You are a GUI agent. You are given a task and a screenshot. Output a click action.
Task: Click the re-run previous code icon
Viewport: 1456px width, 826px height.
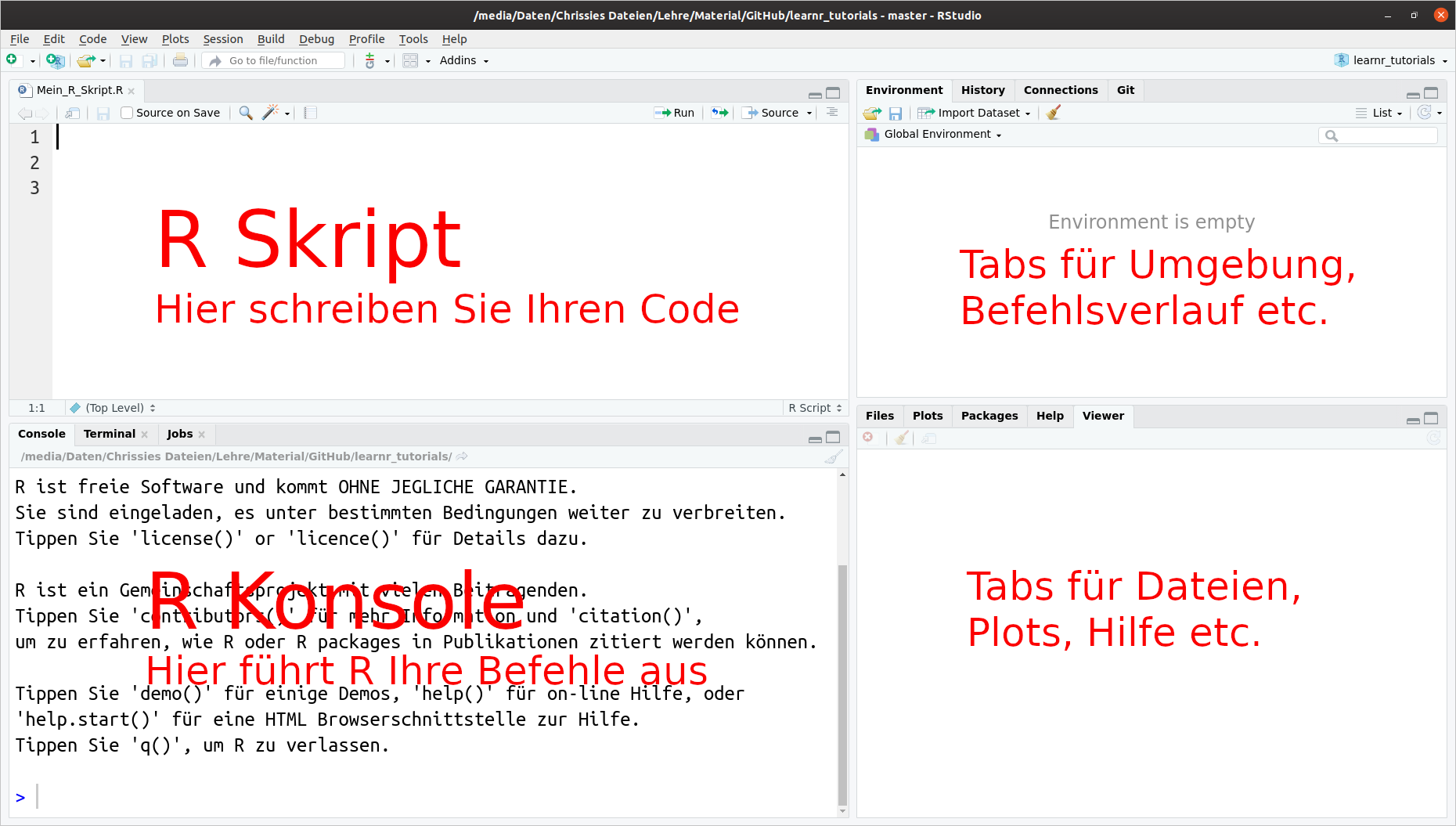click(719, 113)
